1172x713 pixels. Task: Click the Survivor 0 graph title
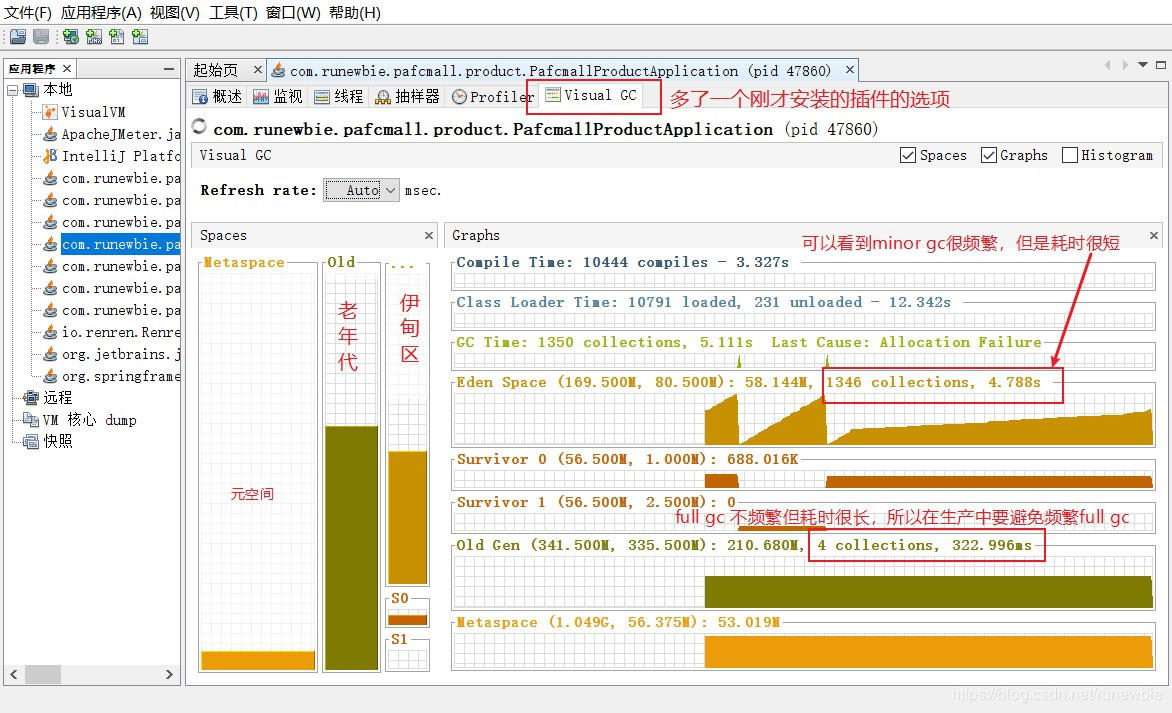pos(627,459)
